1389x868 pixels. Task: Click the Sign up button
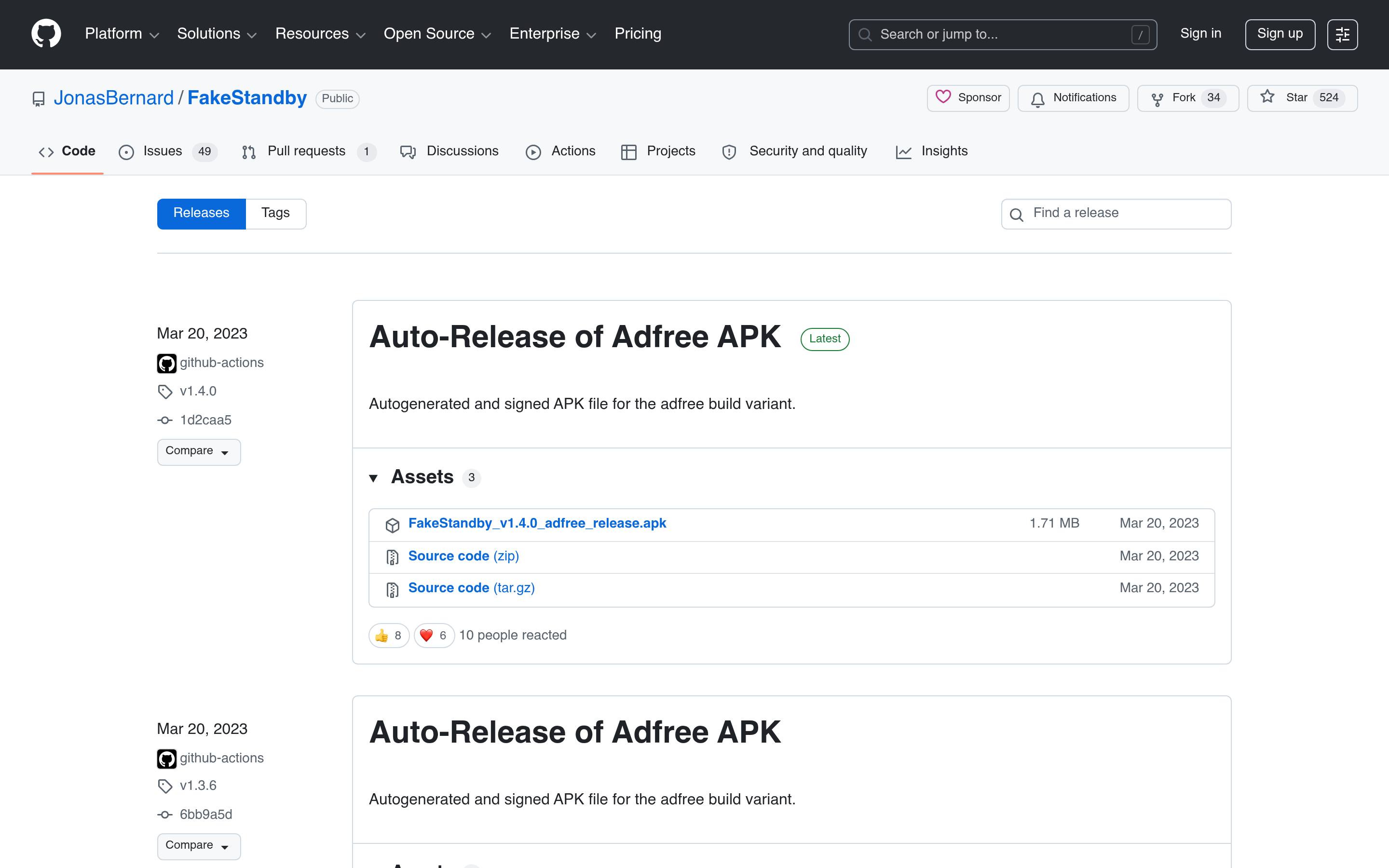[1280, 34]
